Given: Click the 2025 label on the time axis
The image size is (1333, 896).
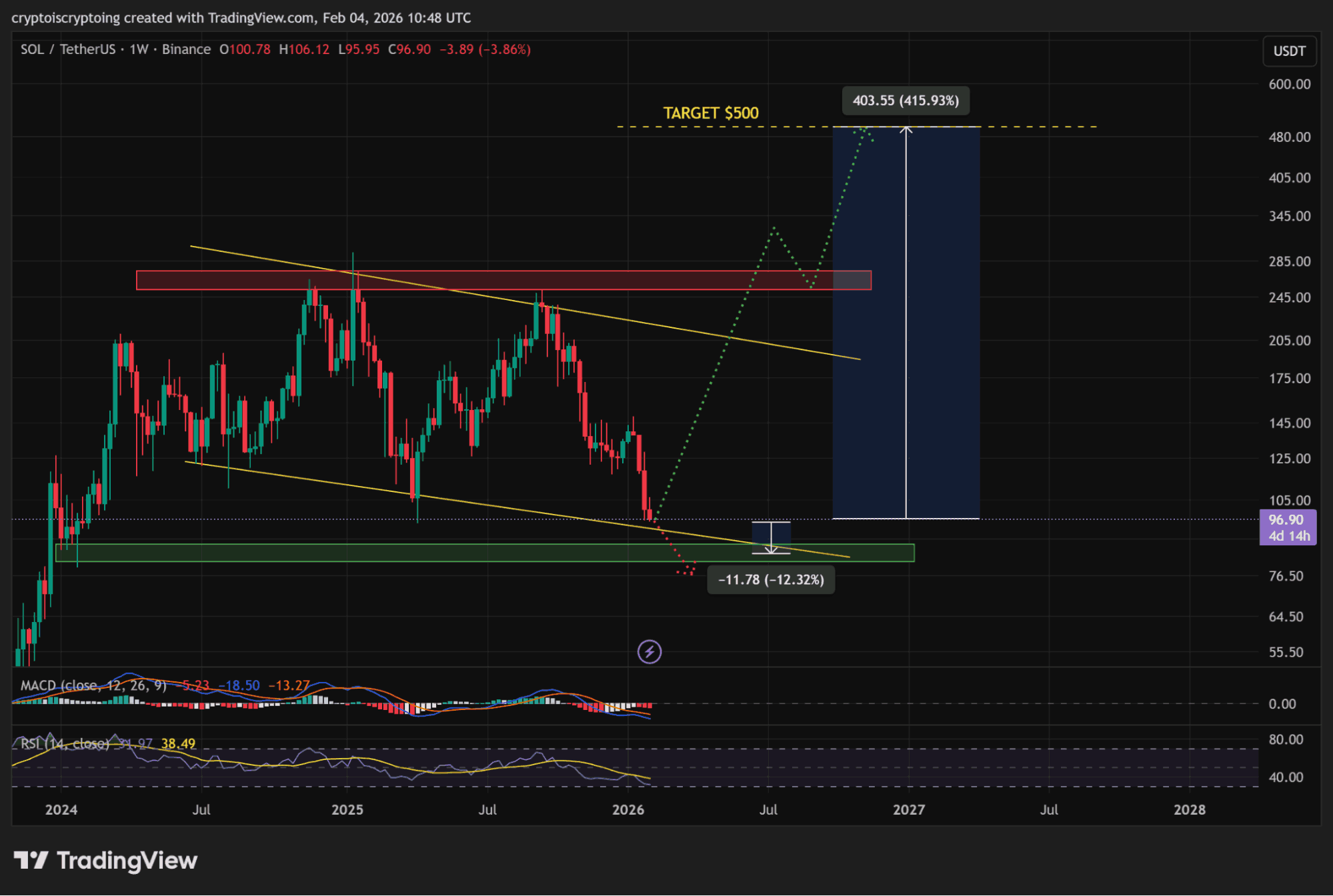Looking at the screenshot, I should [347, 809].
